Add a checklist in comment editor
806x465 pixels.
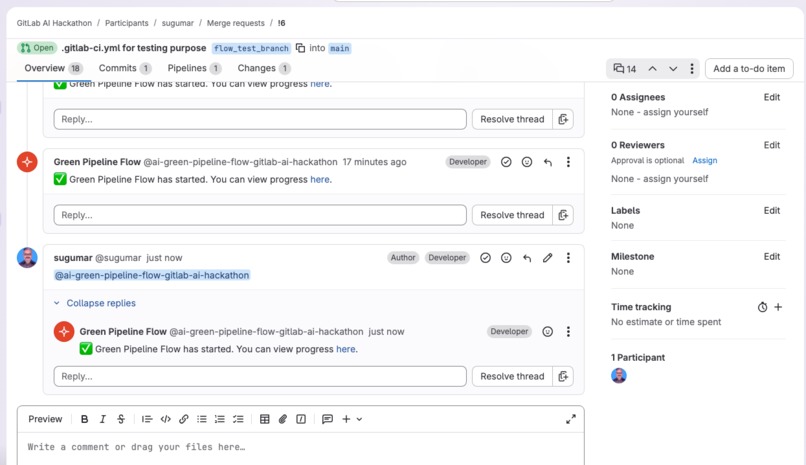[x=238, y=419]
